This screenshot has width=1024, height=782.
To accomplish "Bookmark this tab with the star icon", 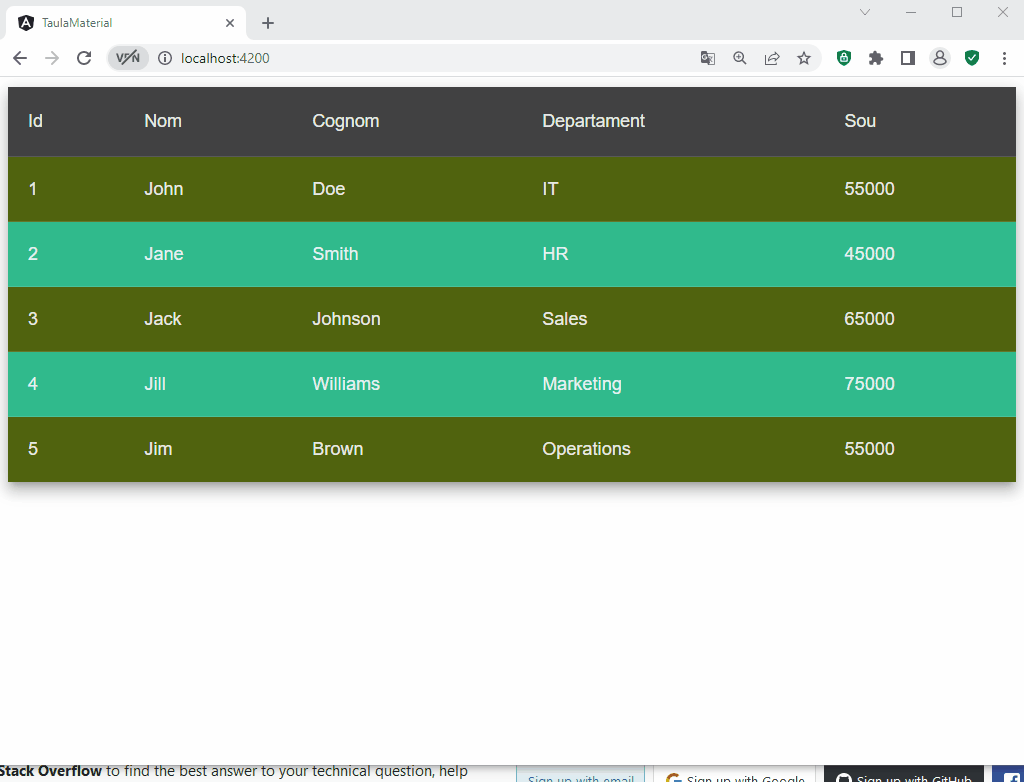I will point(804,58).
